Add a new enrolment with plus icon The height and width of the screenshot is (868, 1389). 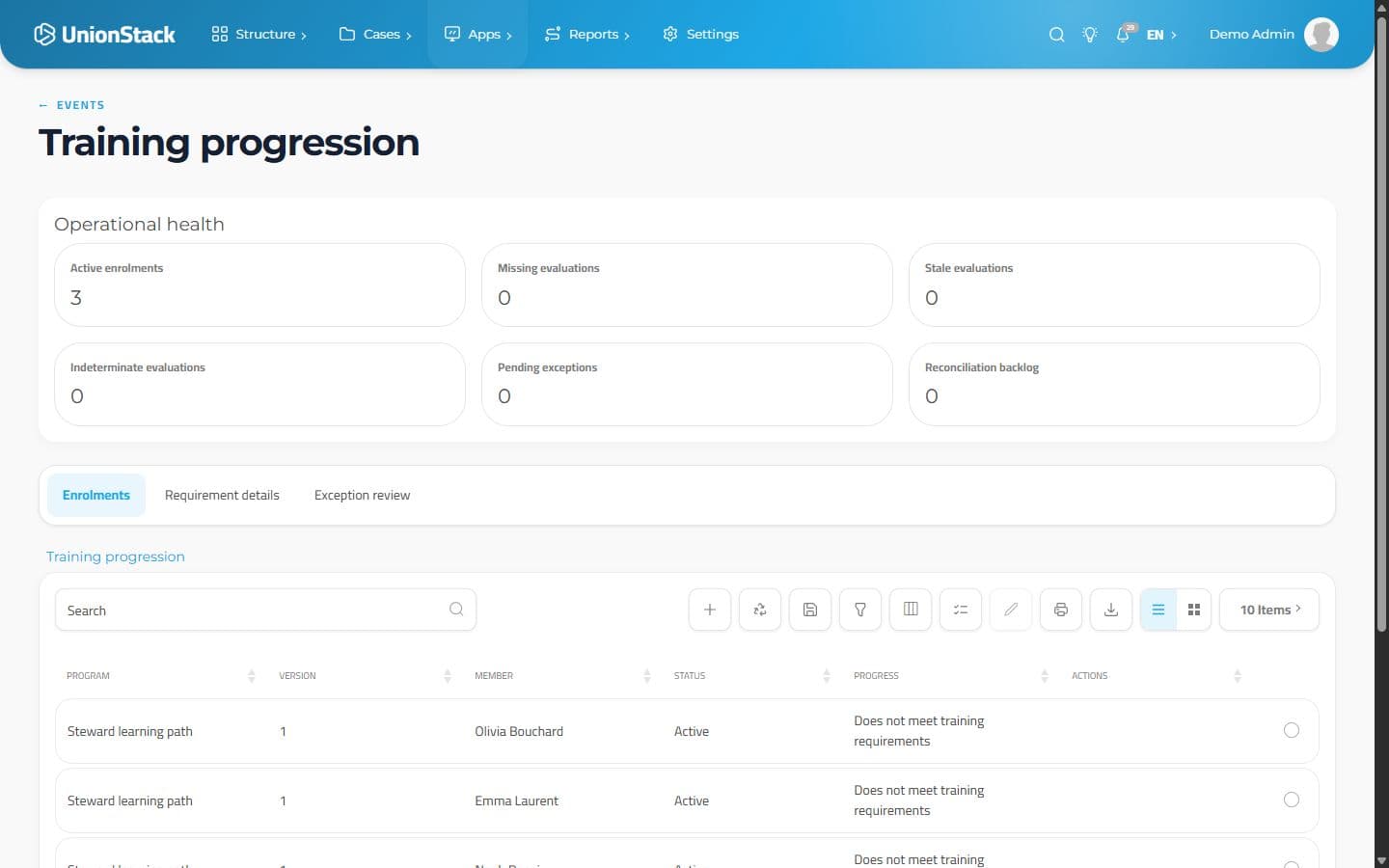click(x=710, y=610)
